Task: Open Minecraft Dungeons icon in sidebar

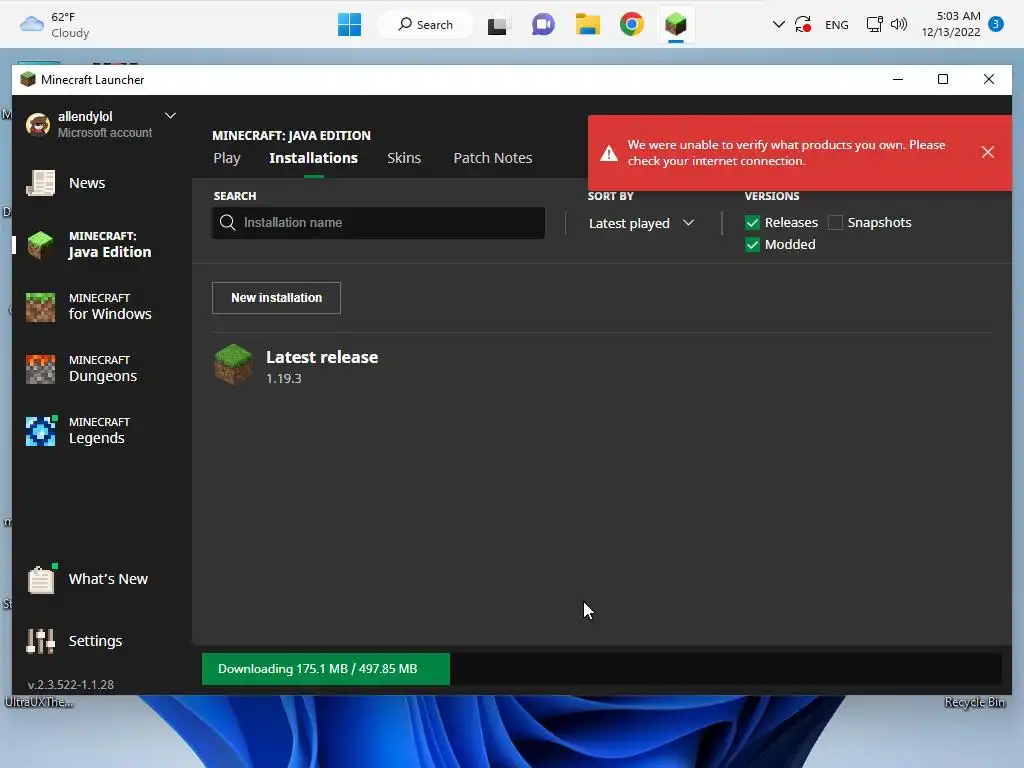Action: point(40,369)
